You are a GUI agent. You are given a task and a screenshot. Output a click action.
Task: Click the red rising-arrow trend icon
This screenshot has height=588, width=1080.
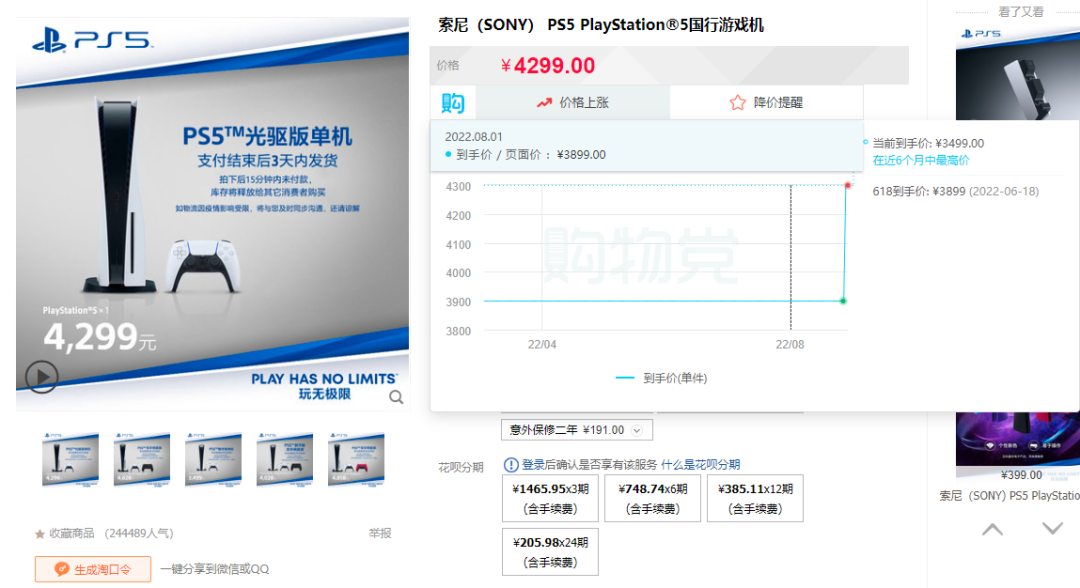[544, 103]
